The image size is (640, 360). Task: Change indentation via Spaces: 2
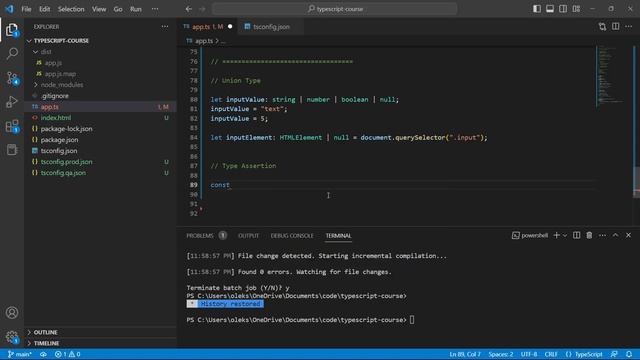click(501, 354)
